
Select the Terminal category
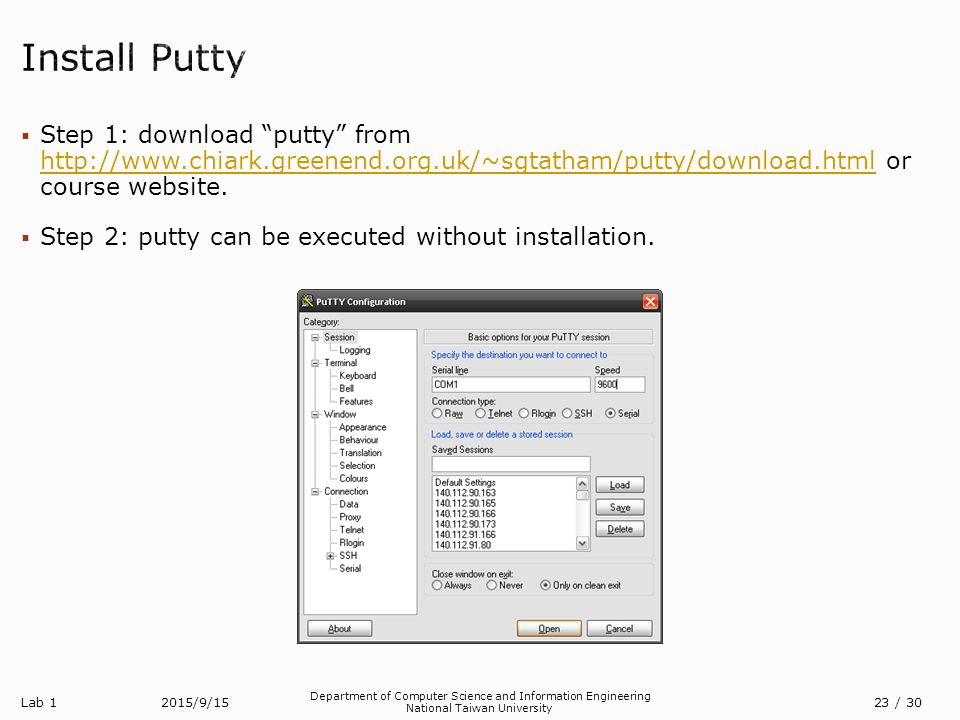(x=340, y=363)
